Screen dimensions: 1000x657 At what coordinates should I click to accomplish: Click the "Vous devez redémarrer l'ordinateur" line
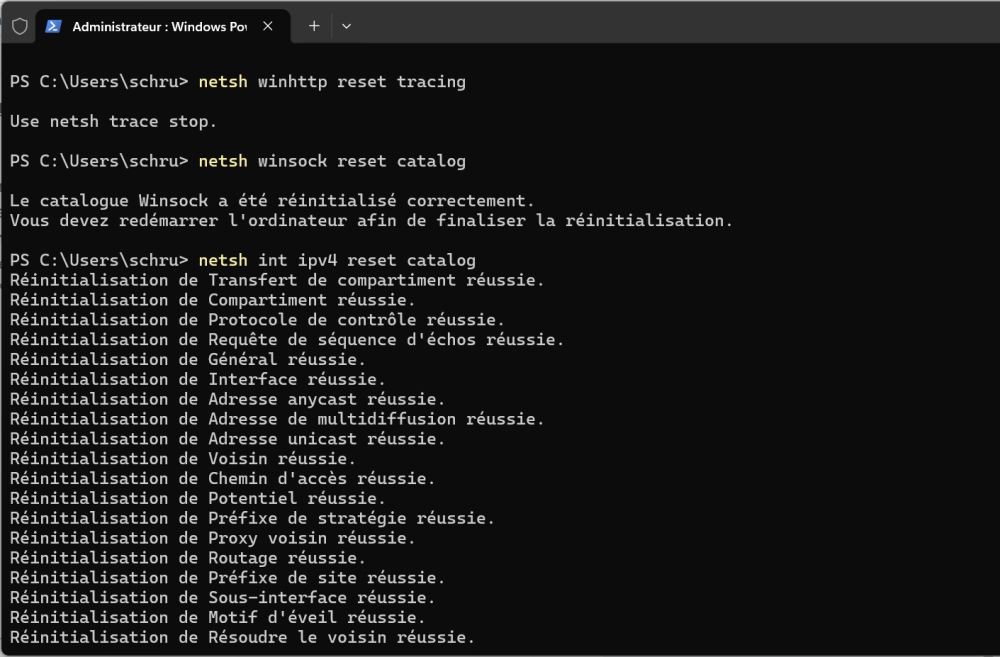click(x=371, y=220)
